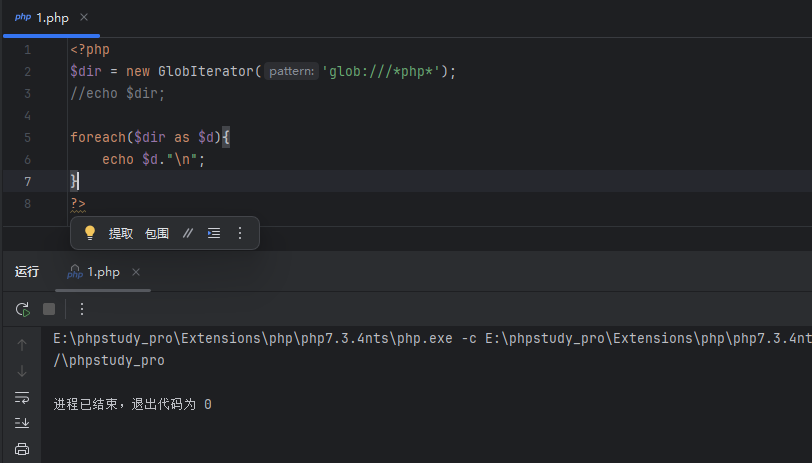Screen dimensions: 812x463
Task: Toggle scroll to end of console output
Action: click(x=22, y=423)
